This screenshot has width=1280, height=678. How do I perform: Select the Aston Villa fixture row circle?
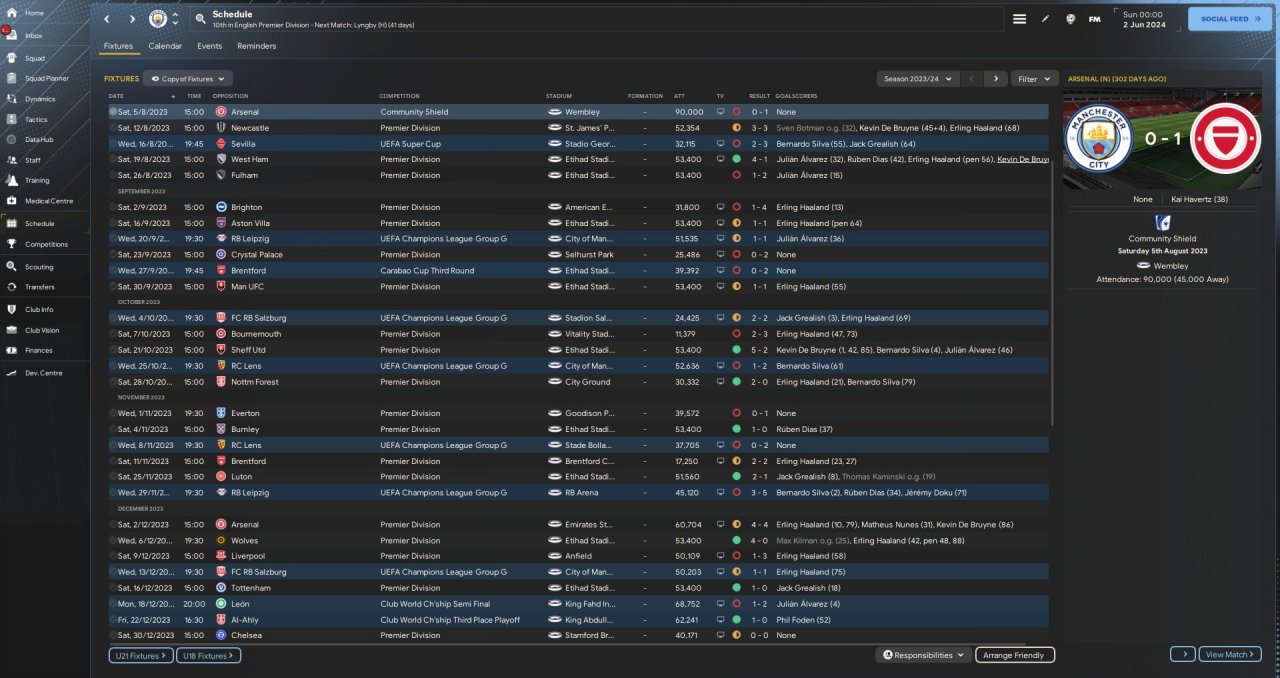113,223
